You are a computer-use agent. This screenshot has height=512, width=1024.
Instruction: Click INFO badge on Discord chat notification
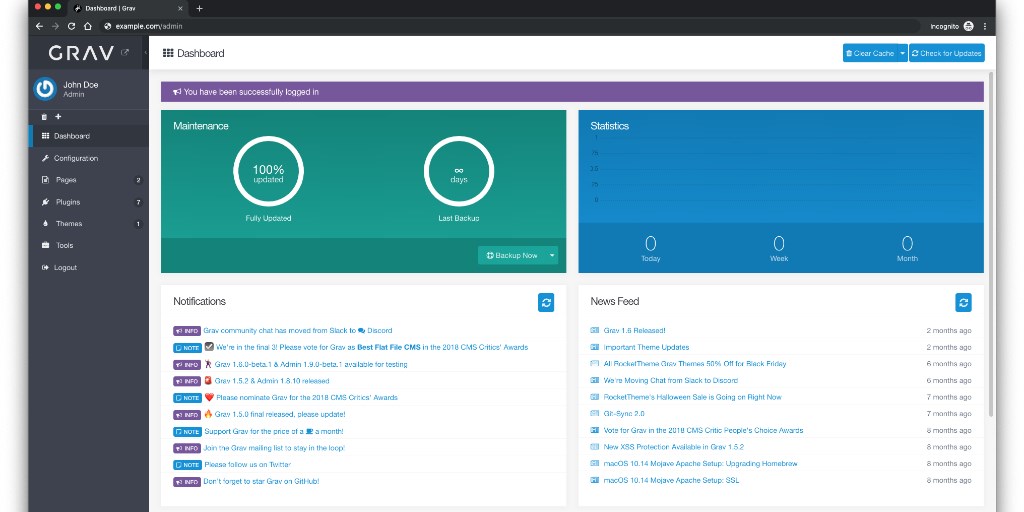[x=187, y=331]
